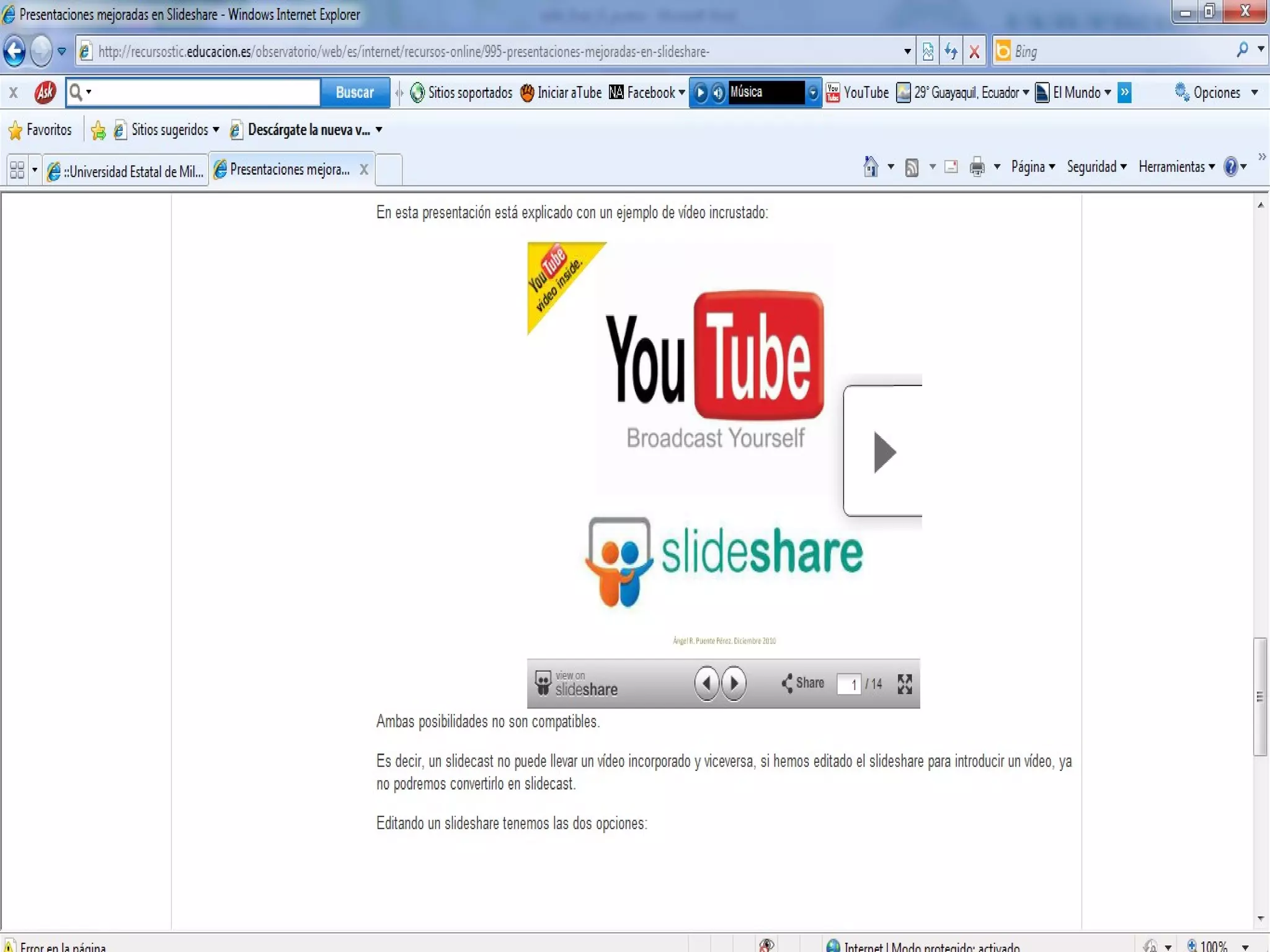Mute the Música toolbar player
Viewport: 1270px width, 952px height.
click(x=718, y=93)
